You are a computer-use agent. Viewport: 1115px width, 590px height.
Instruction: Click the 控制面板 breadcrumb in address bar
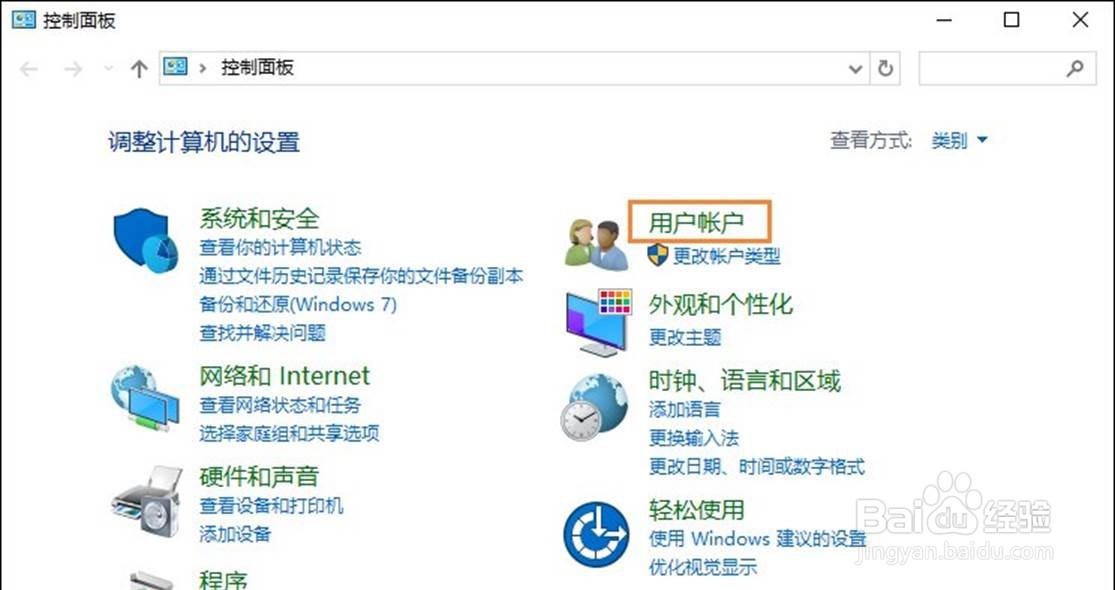click(257, 68)
